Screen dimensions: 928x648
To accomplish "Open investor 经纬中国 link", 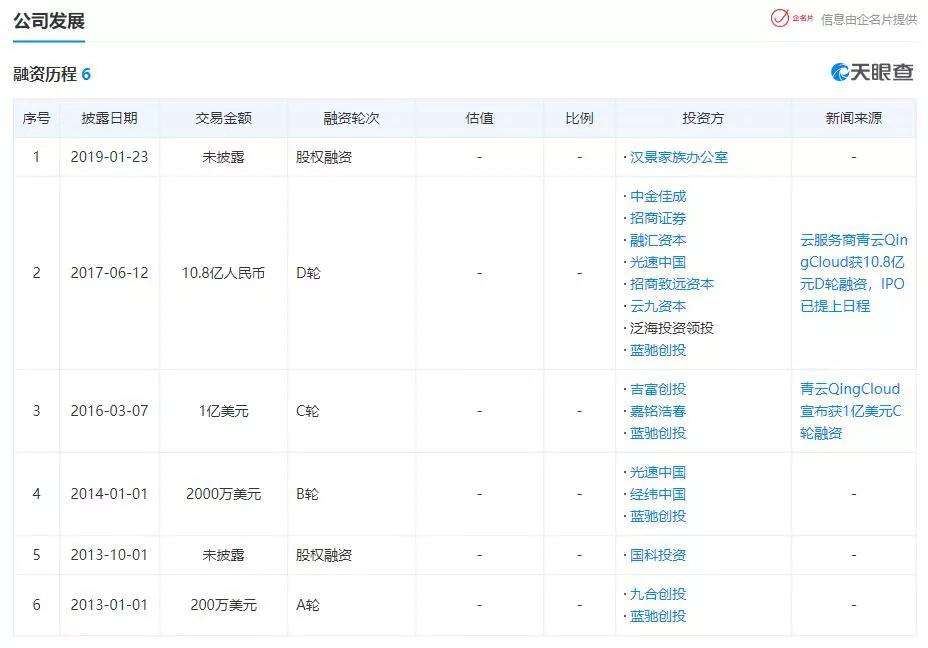I will point(658,494).
